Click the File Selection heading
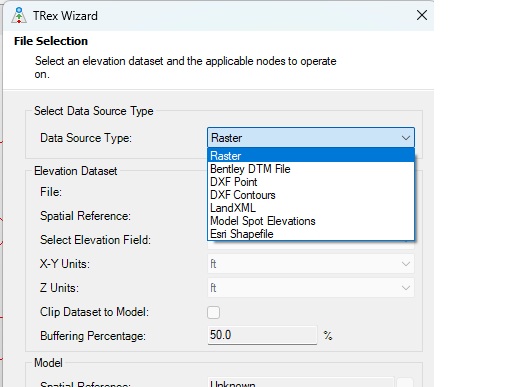Viewport: 511px width, 387px height. [51, 41]
